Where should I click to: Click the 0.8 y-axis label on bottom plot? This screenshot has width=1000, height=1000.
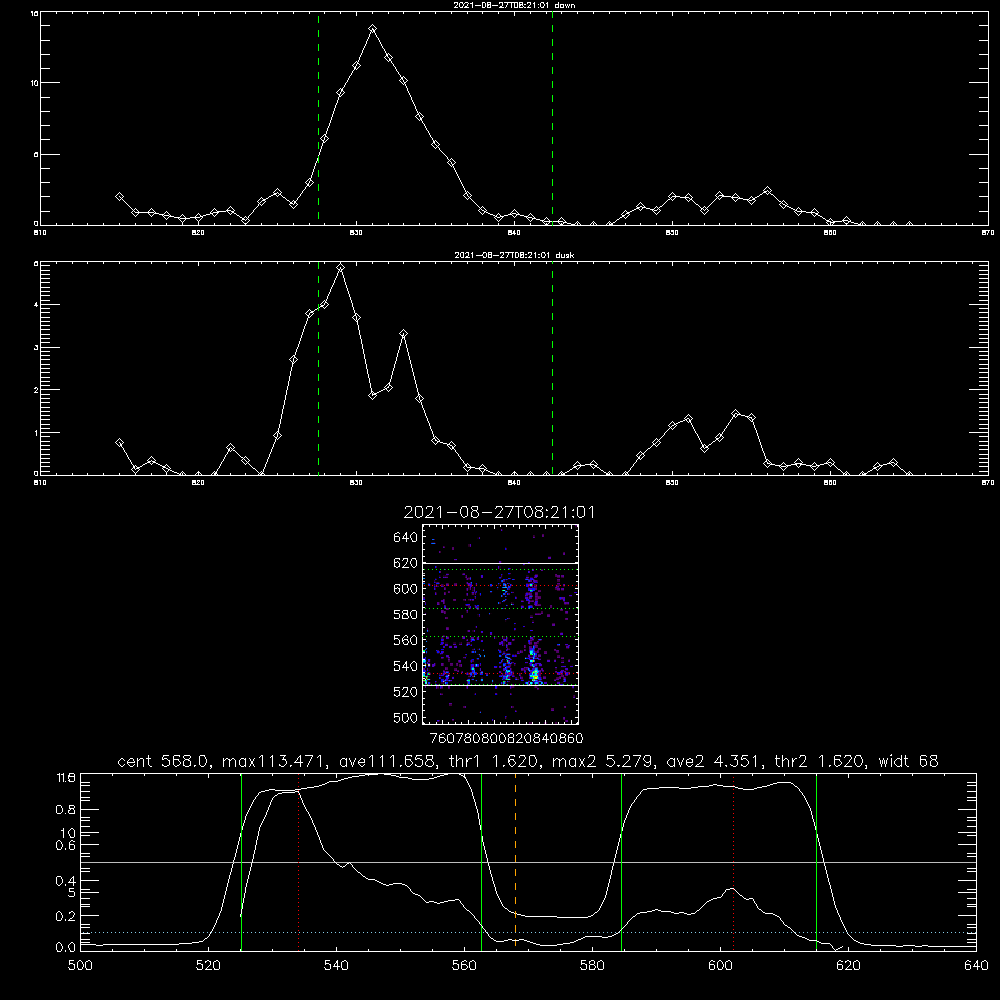coord(66,809)
